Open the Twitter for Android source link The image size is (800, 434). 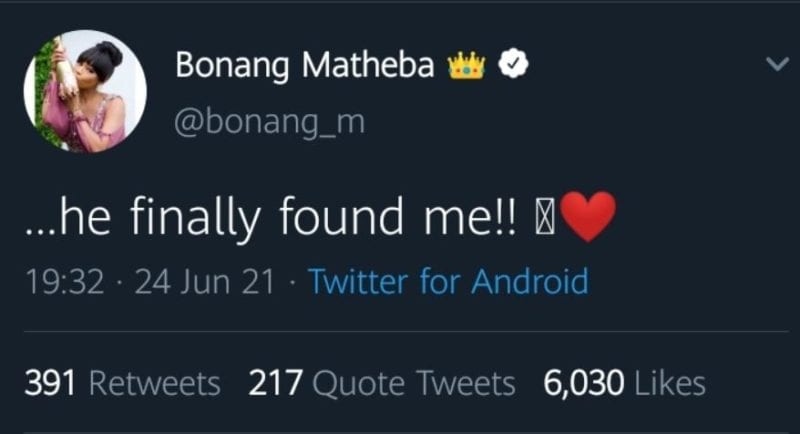[448, 282]
